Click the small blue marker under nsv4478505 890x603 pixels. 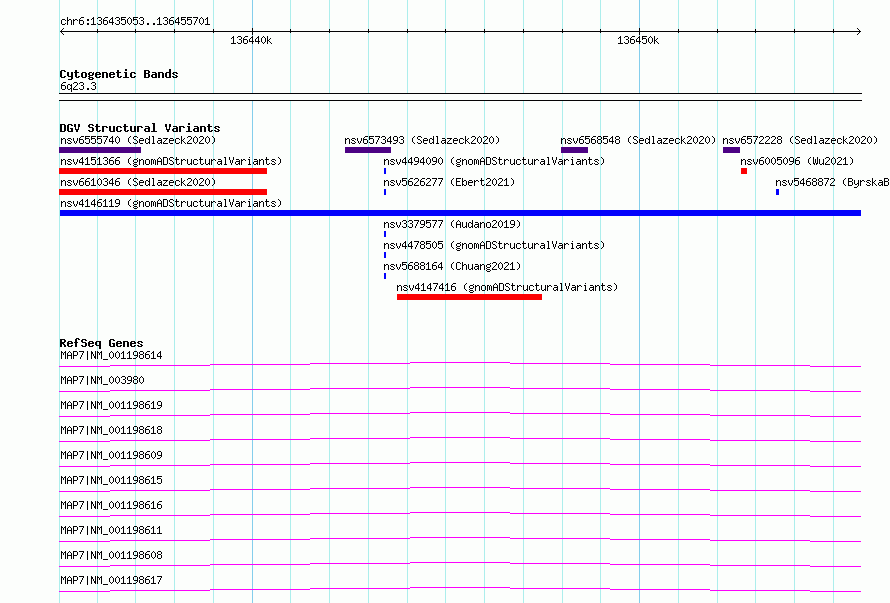pyautogui.click(x=385, y=255)
